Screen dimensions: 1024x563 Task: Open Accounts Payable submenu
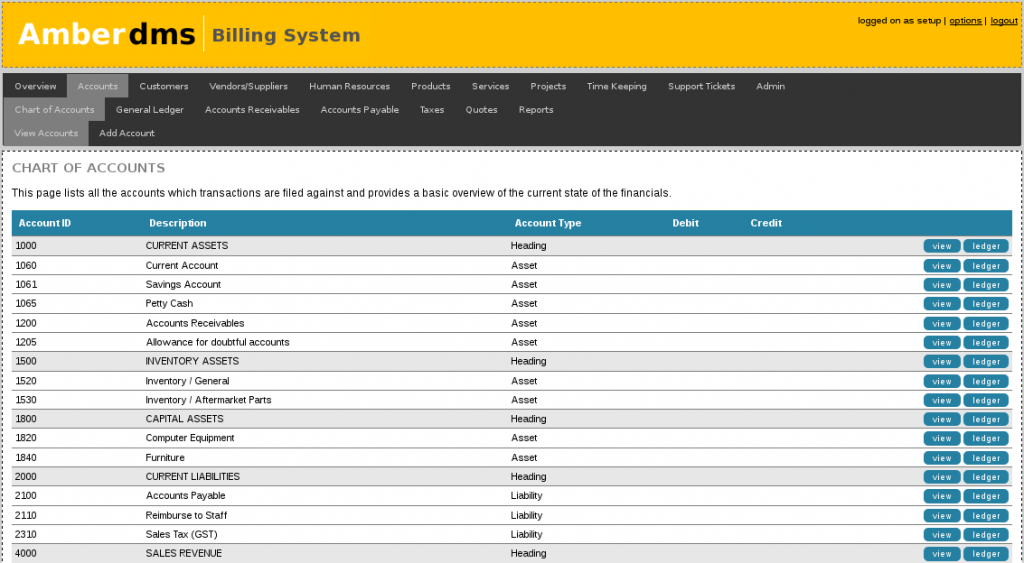coord(360,110)
